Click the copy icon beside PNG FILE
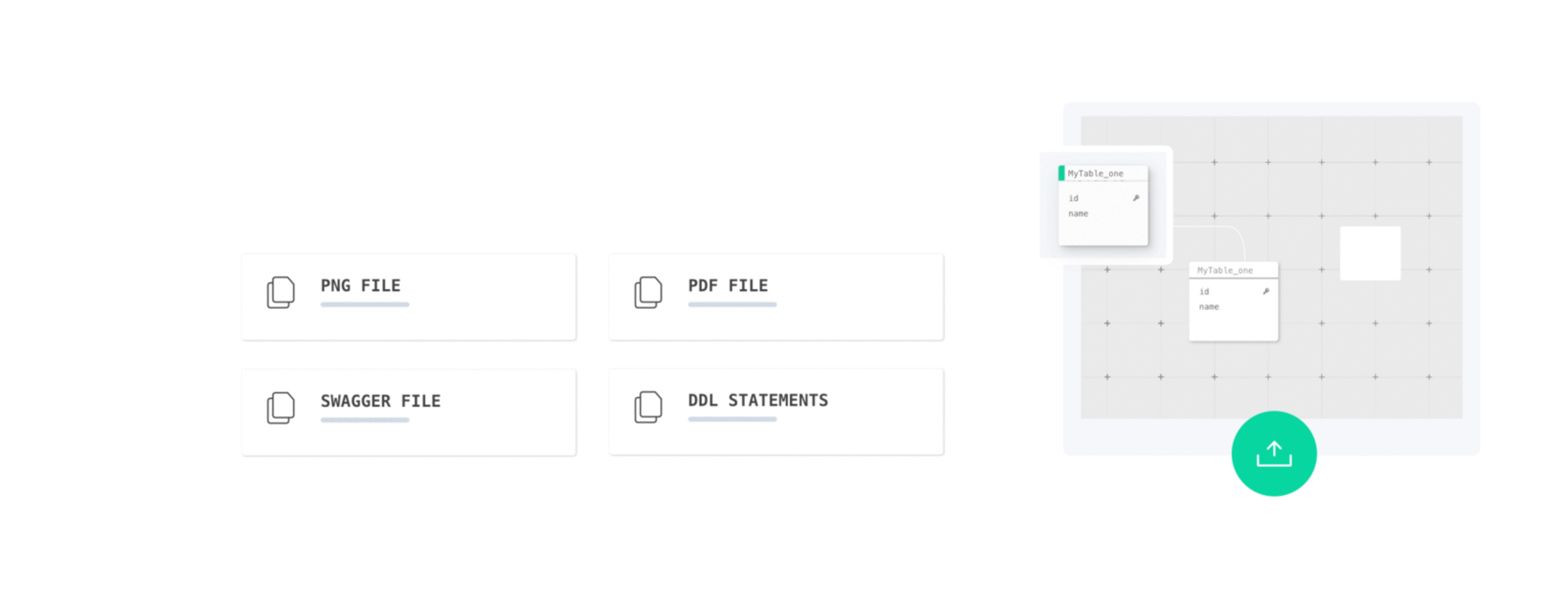This screenshot has width=1568, height=591. pyautogui.click(x=280, y=292)
